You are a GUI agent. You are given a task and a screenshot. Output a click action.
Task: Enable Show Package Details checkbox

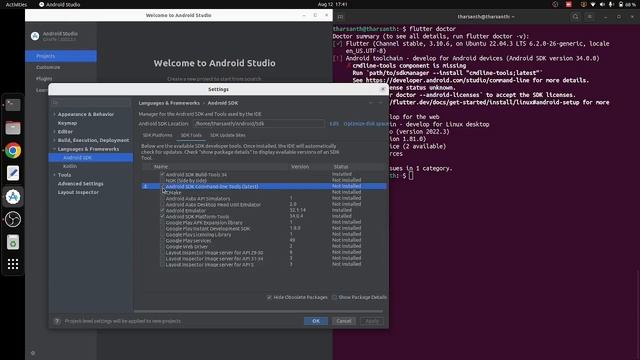(x=335, y=297)
